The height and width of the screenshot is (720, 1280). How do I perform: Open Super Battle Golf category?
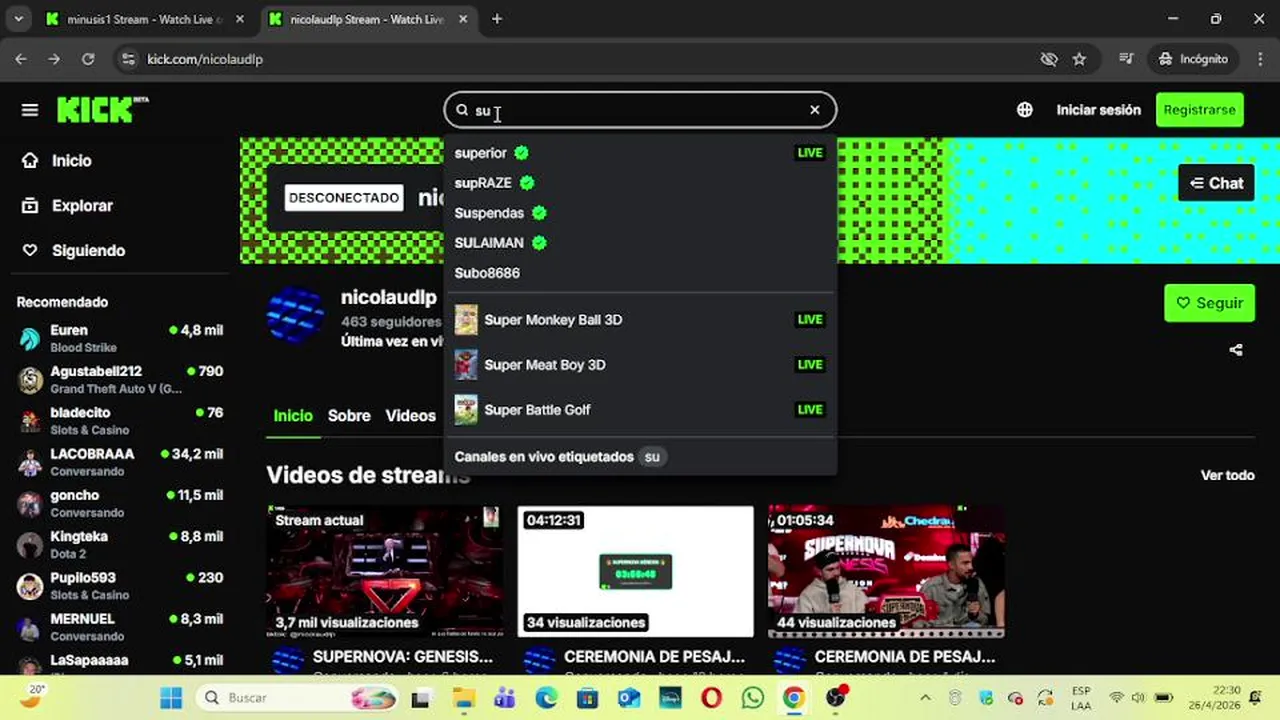click(x=640, y=410)
